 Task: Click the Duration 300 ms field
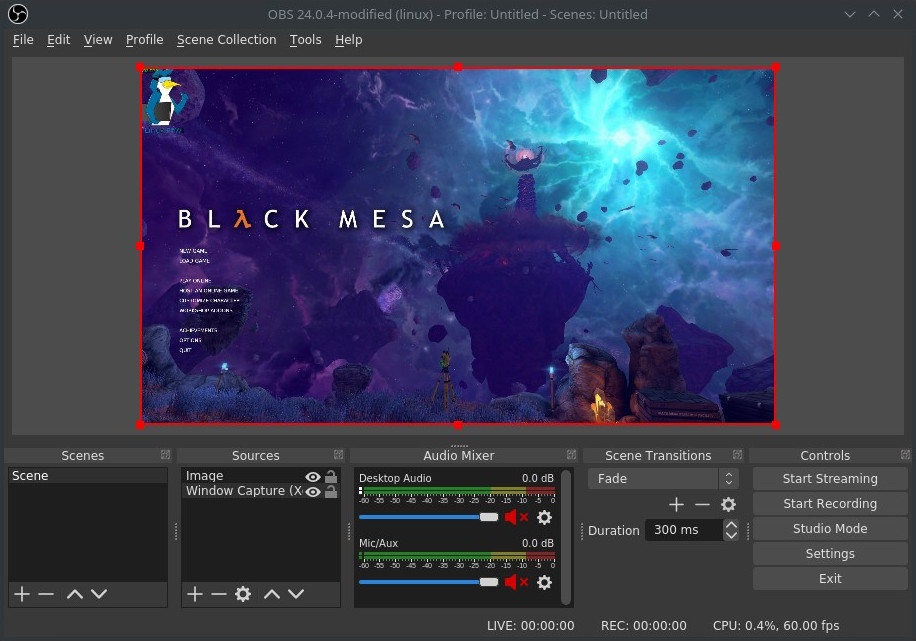coord(683,530)
